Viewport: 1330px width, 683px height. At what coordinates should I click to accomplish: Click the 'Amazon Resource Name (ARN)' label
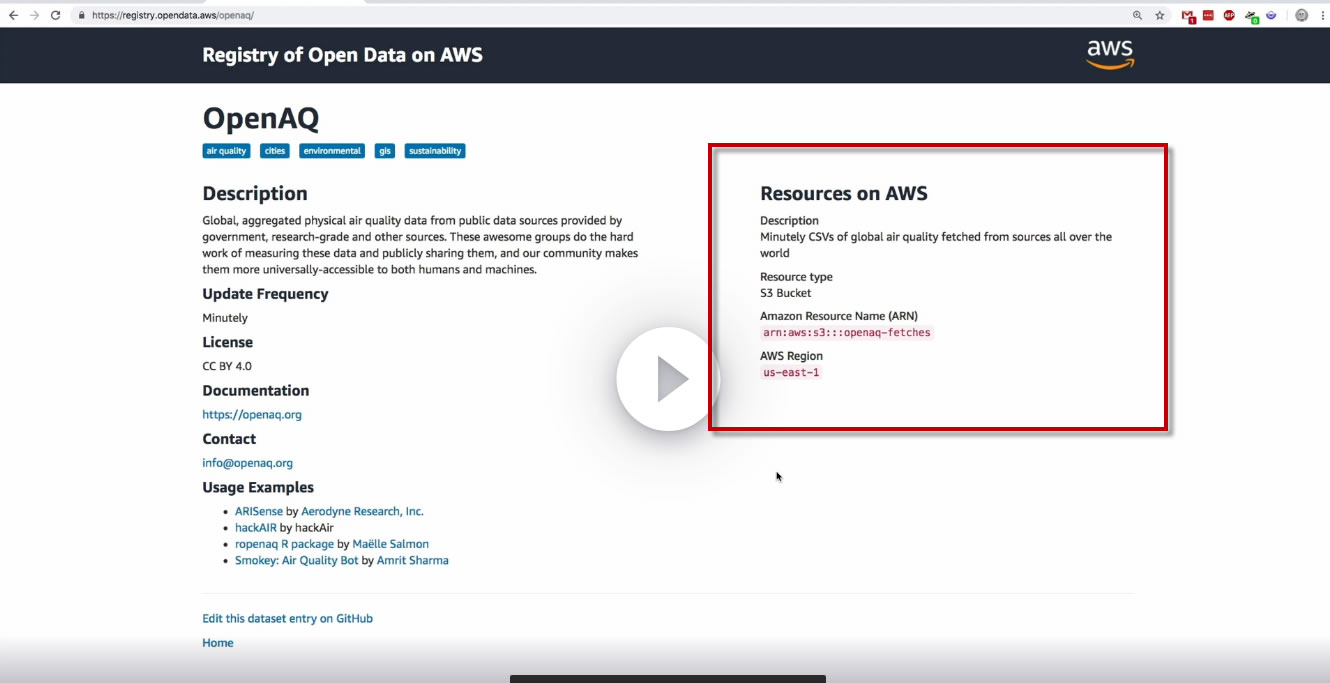click(x=839, y=316)
